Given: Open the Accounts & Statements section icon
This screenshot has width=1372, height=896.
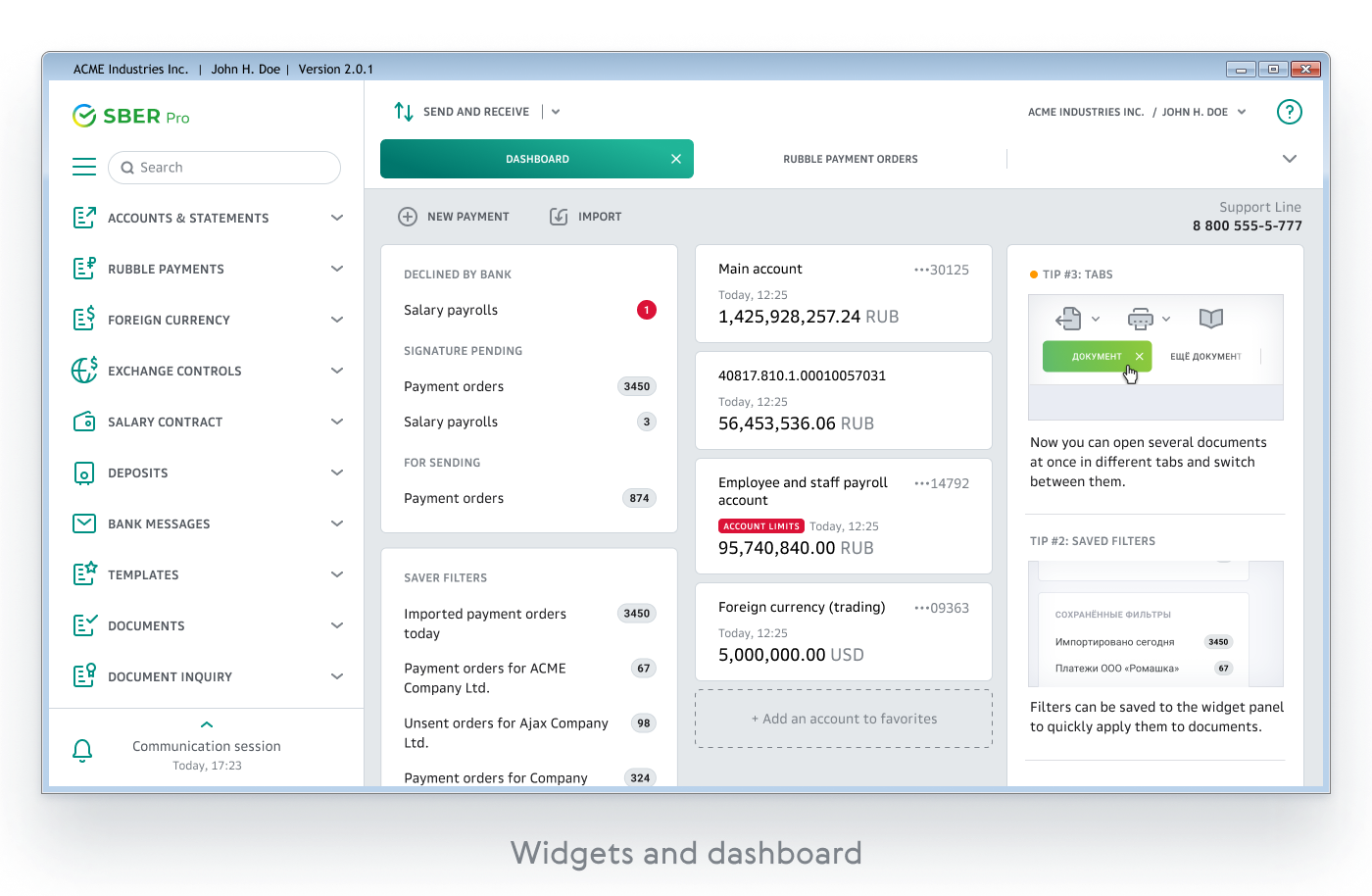Looking at the screenshot, I should (x=84, y=218).
